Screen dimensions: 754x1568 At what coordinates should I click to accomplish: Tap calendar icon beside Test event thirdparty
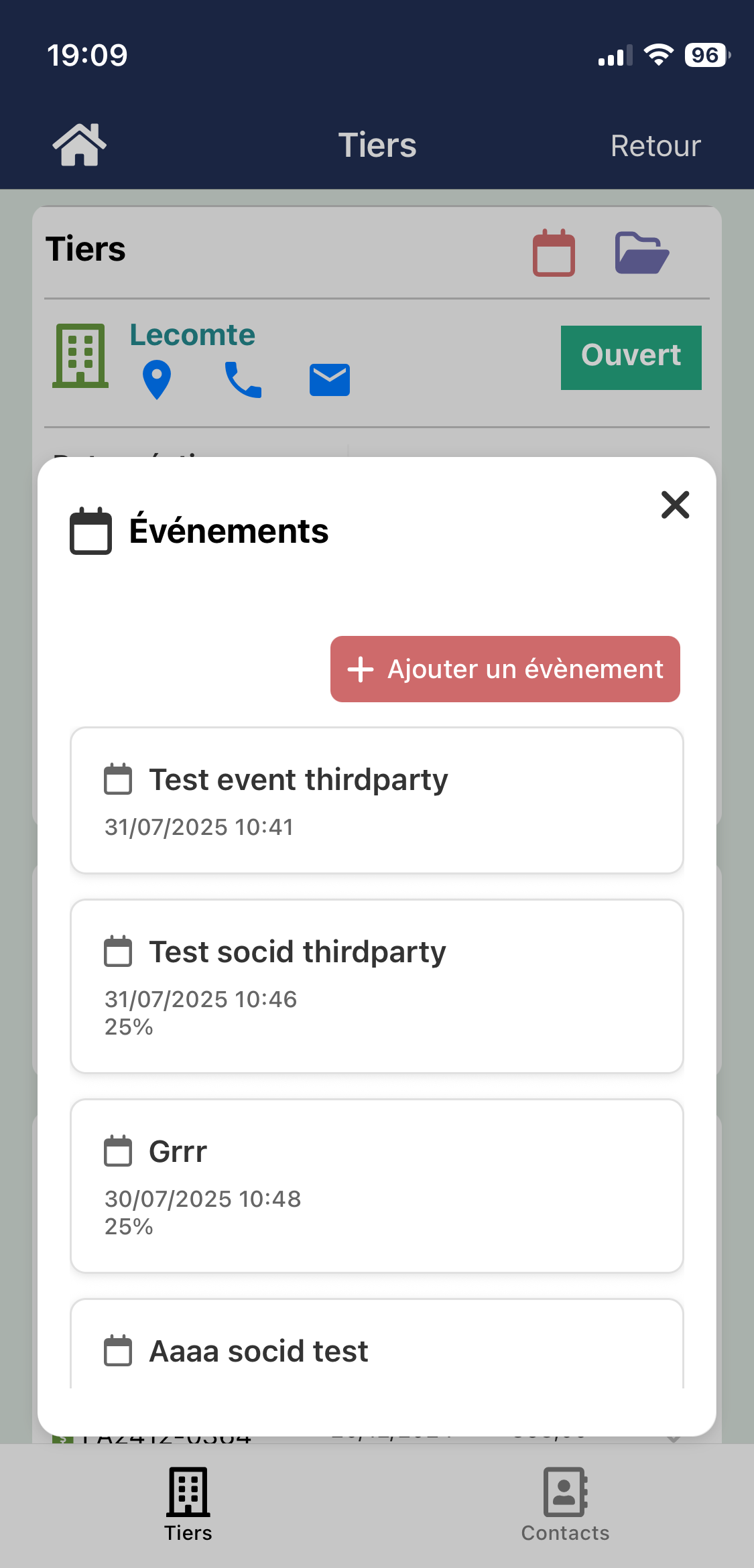tap(118, 779)
